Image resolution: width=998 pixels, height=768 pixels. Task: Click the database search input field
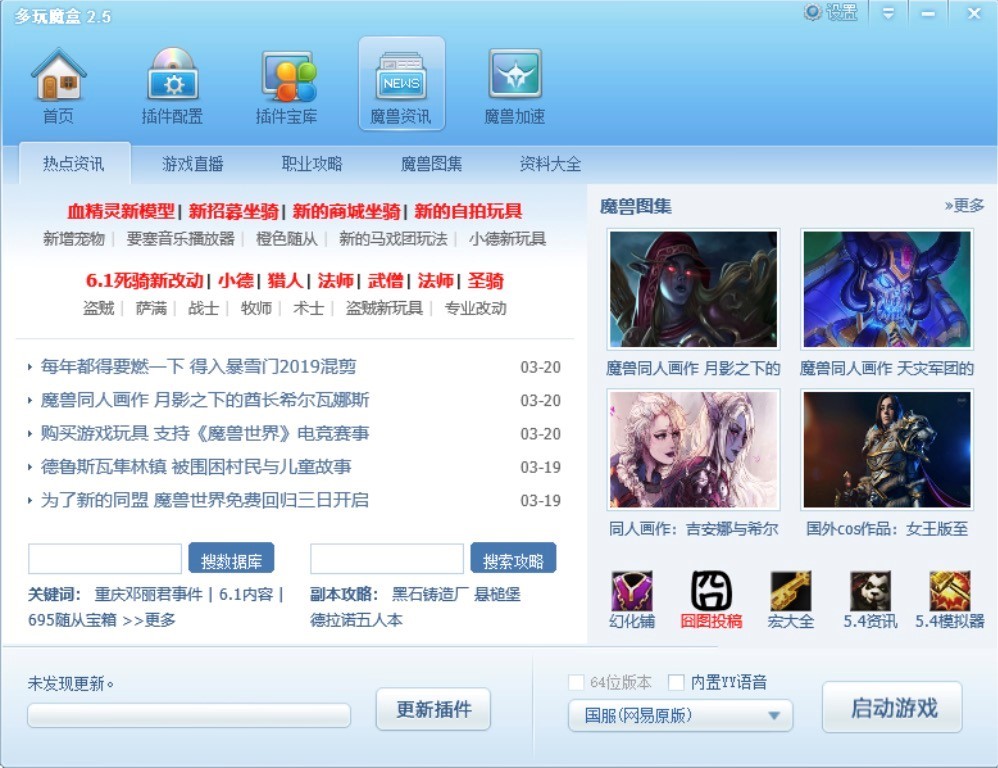pos(103,558)
